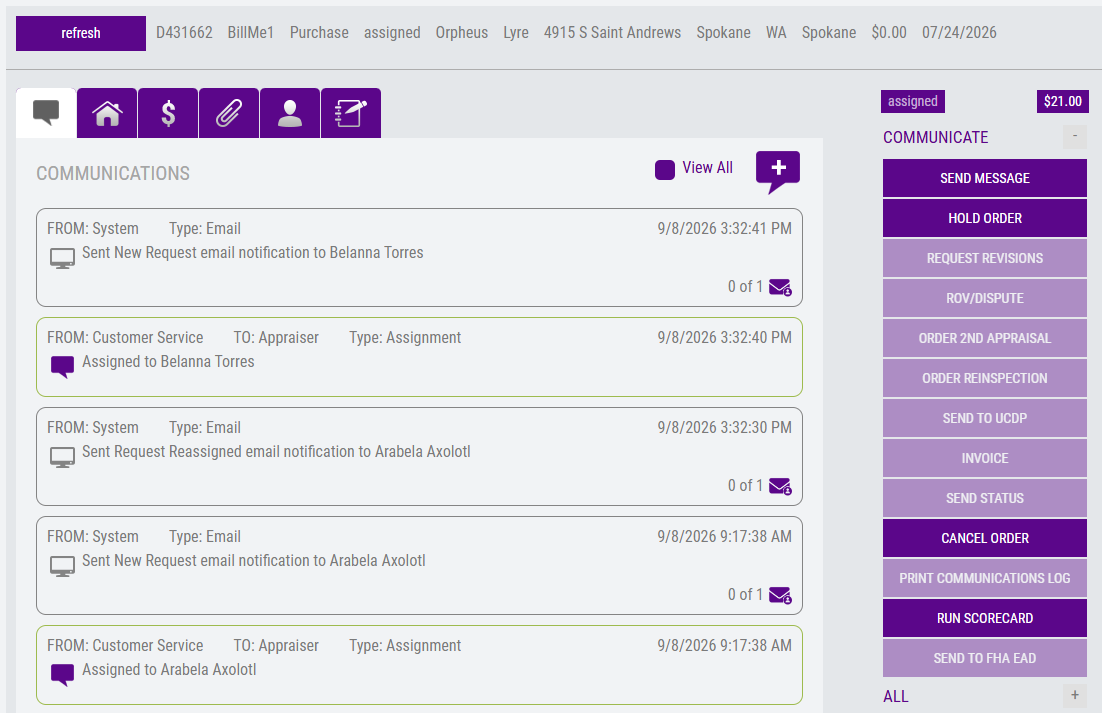Select the speech bubble communications tab

coord(46,113)
